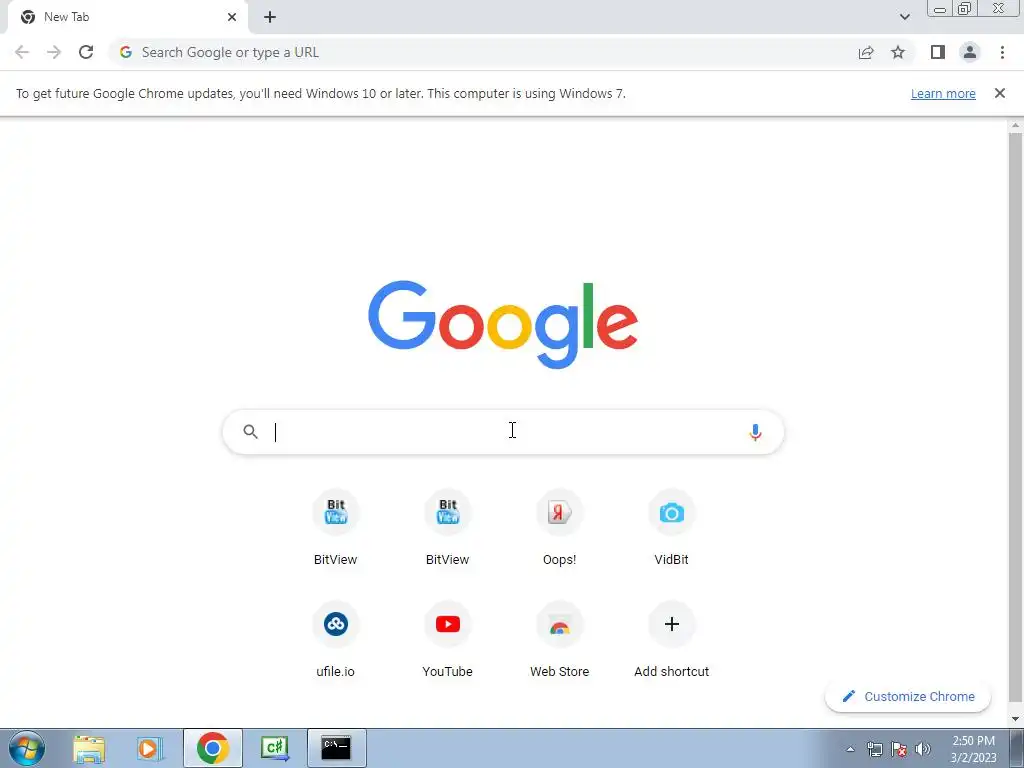Screen dimensions: 1024x768
Task: Click the volume speaker tray icon
Action: (x=922, y=749)
